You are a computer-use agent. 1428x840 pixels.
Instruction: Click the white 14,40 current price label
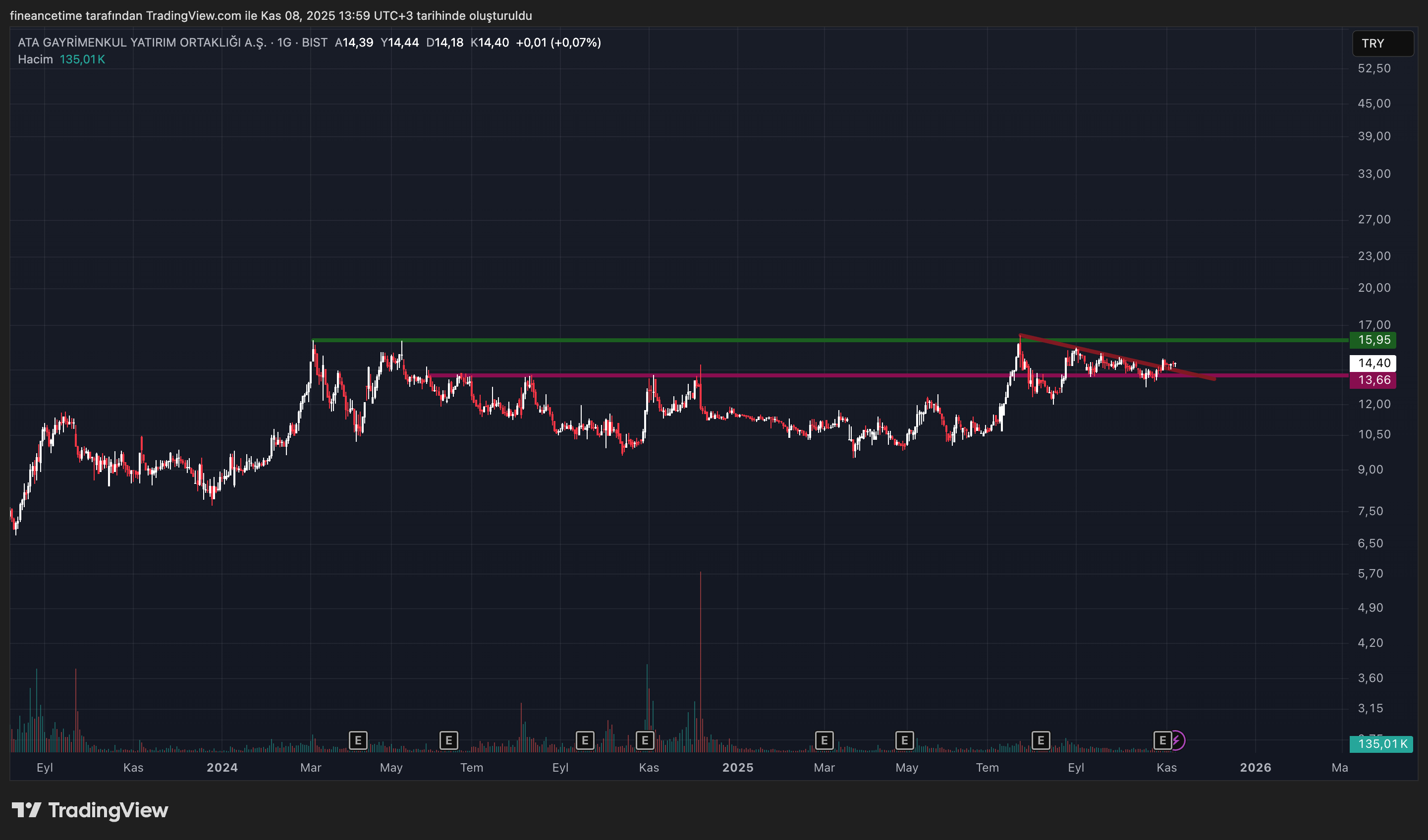(x=1373, y=363)
